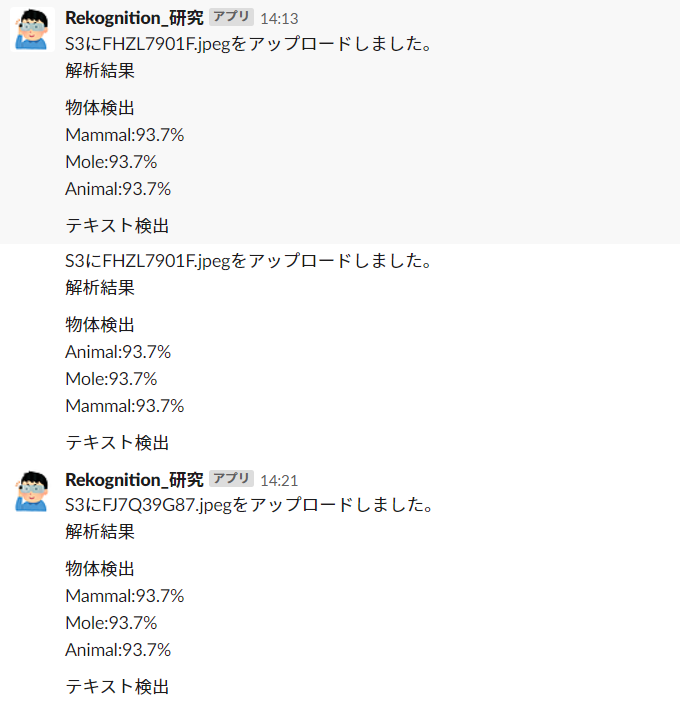Image resolution: width=680 pixels, height=702 pixels.
Task: Click the Rekognition avatar beside the 14:21 message
Action: 32,491
